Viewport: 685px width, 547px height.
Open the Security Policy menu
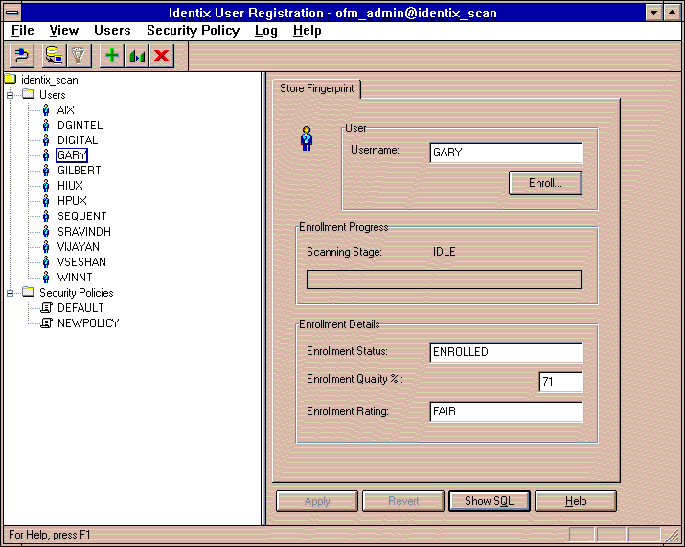193,31
